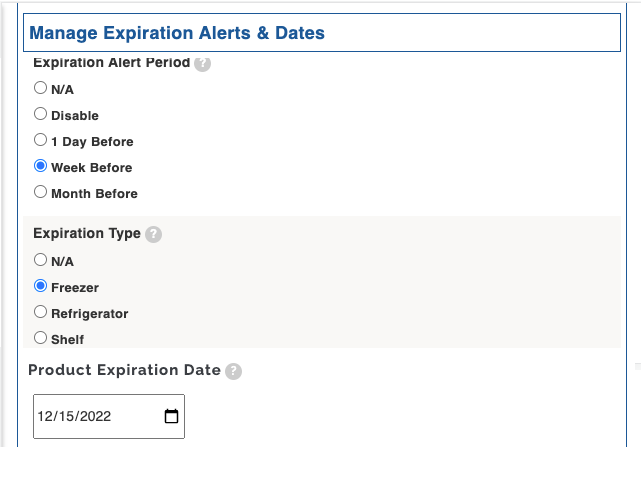Click help icon beside Expiration Alert Period
The image size is (641, 480).
pyautogui.click(x=202, y=63)
